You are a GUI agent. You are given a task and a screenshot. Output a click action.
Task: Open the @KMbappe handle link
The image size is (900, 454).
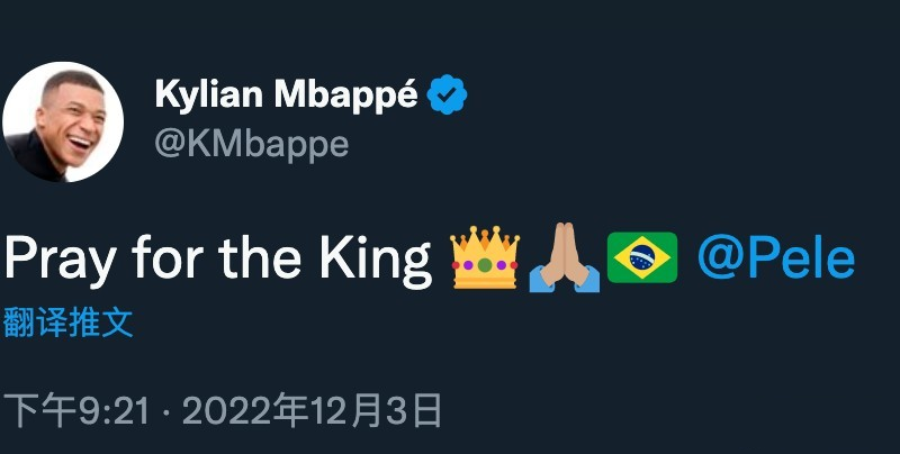click(x=252, y=144)
